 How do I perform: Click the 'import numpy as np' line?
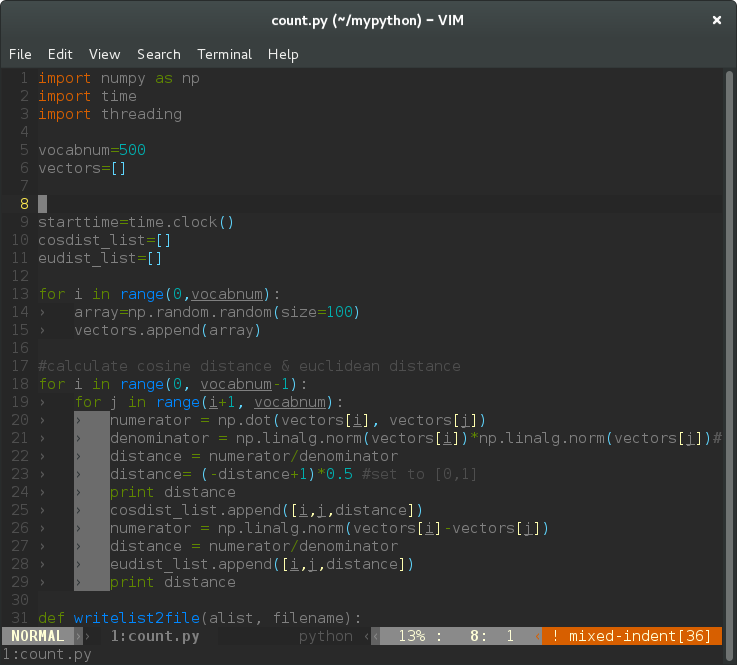pos(118,78)
